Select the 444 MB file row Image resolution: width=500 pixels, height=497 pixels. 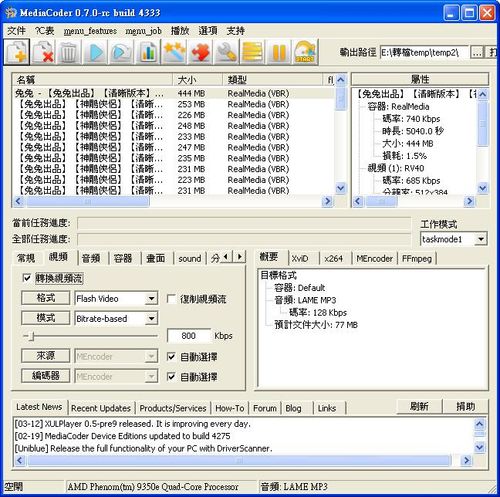pos(173,93)
